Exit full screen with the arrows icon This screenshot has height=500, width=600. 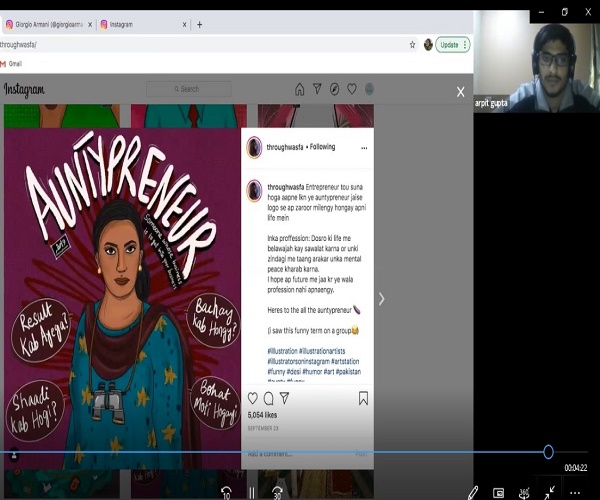click(x=549, y=493)
